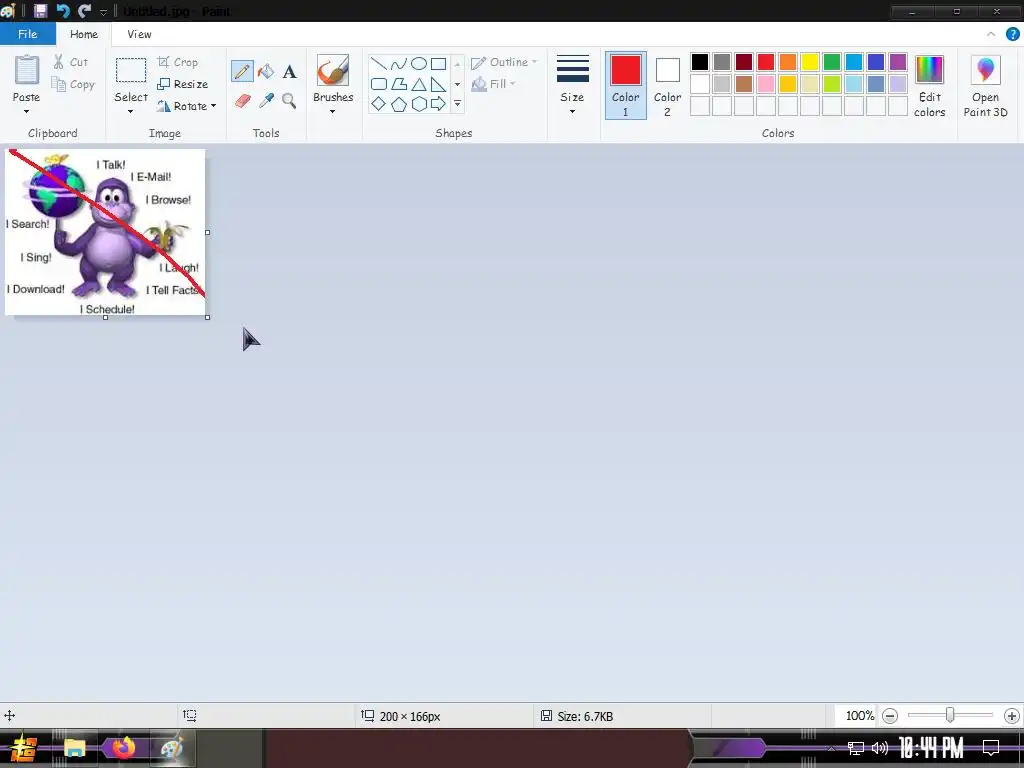Activate Color 1 foreground selector
This screenshot has width=1024, height=768.
coord(626,86)
